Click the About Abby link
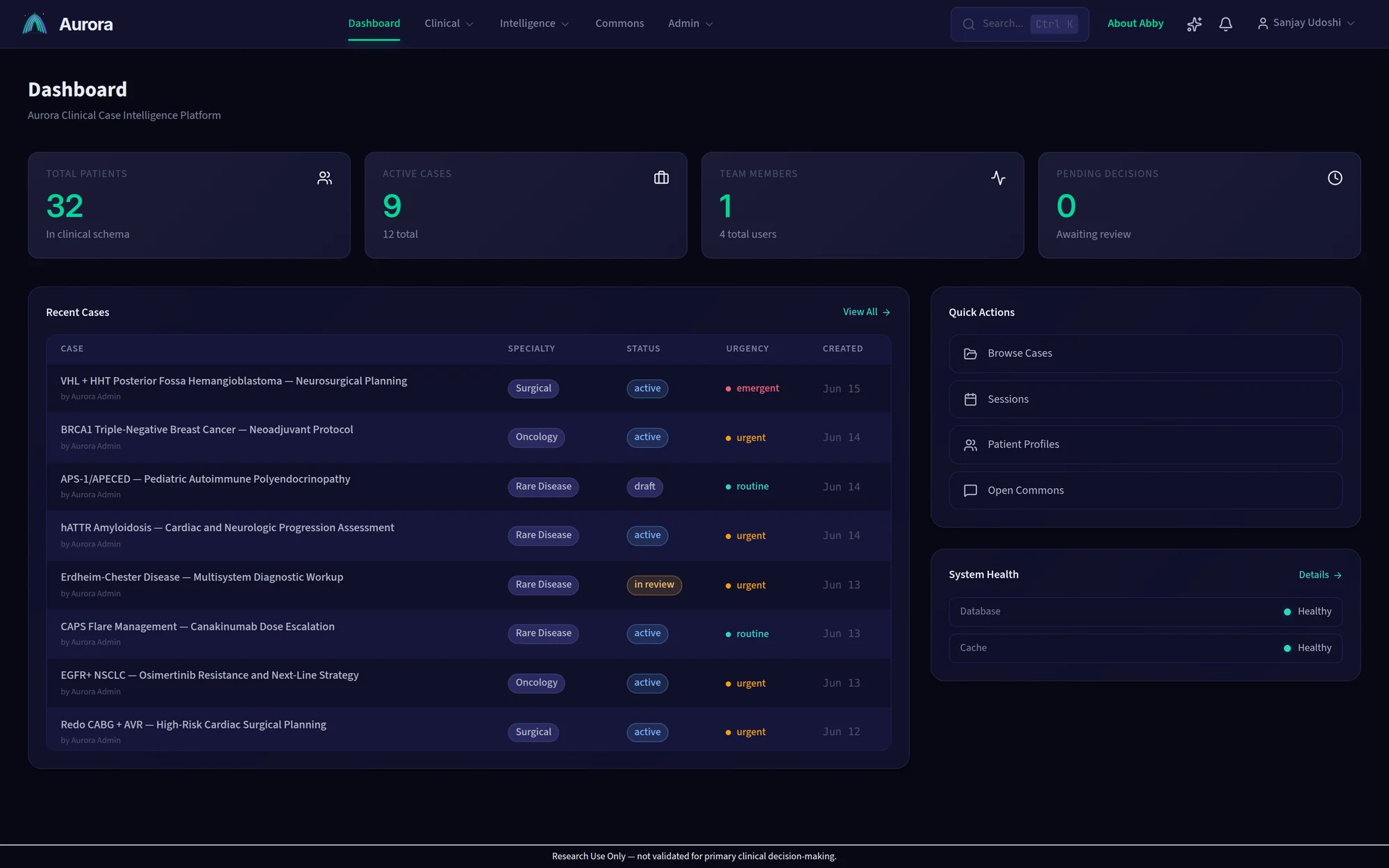Screen dimensions: 1389x868 click(1136, 24)
